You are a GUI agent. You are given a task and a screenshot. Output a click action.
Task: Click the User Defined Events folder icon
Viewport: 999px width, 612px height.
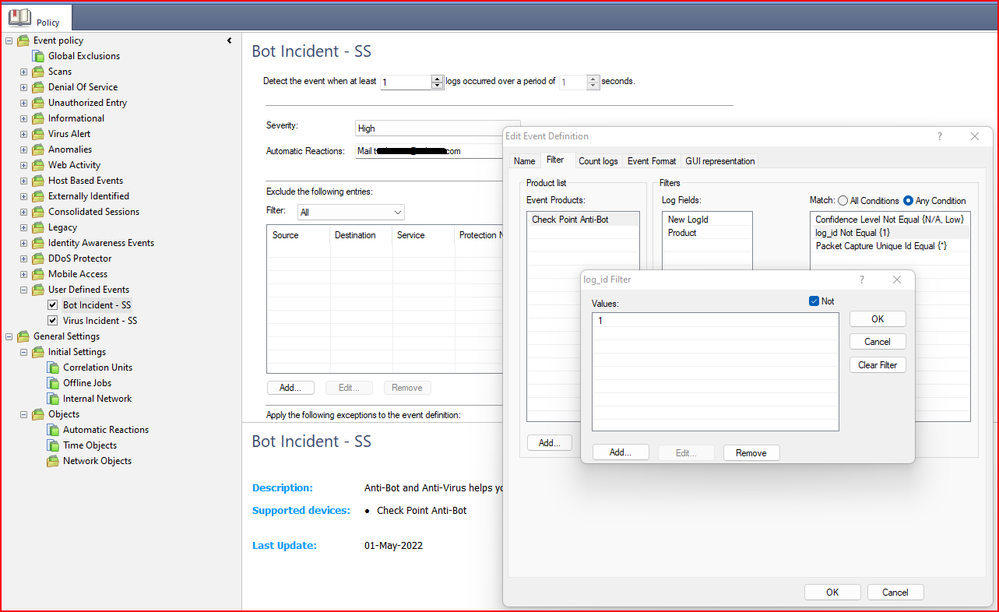[38, 290]
